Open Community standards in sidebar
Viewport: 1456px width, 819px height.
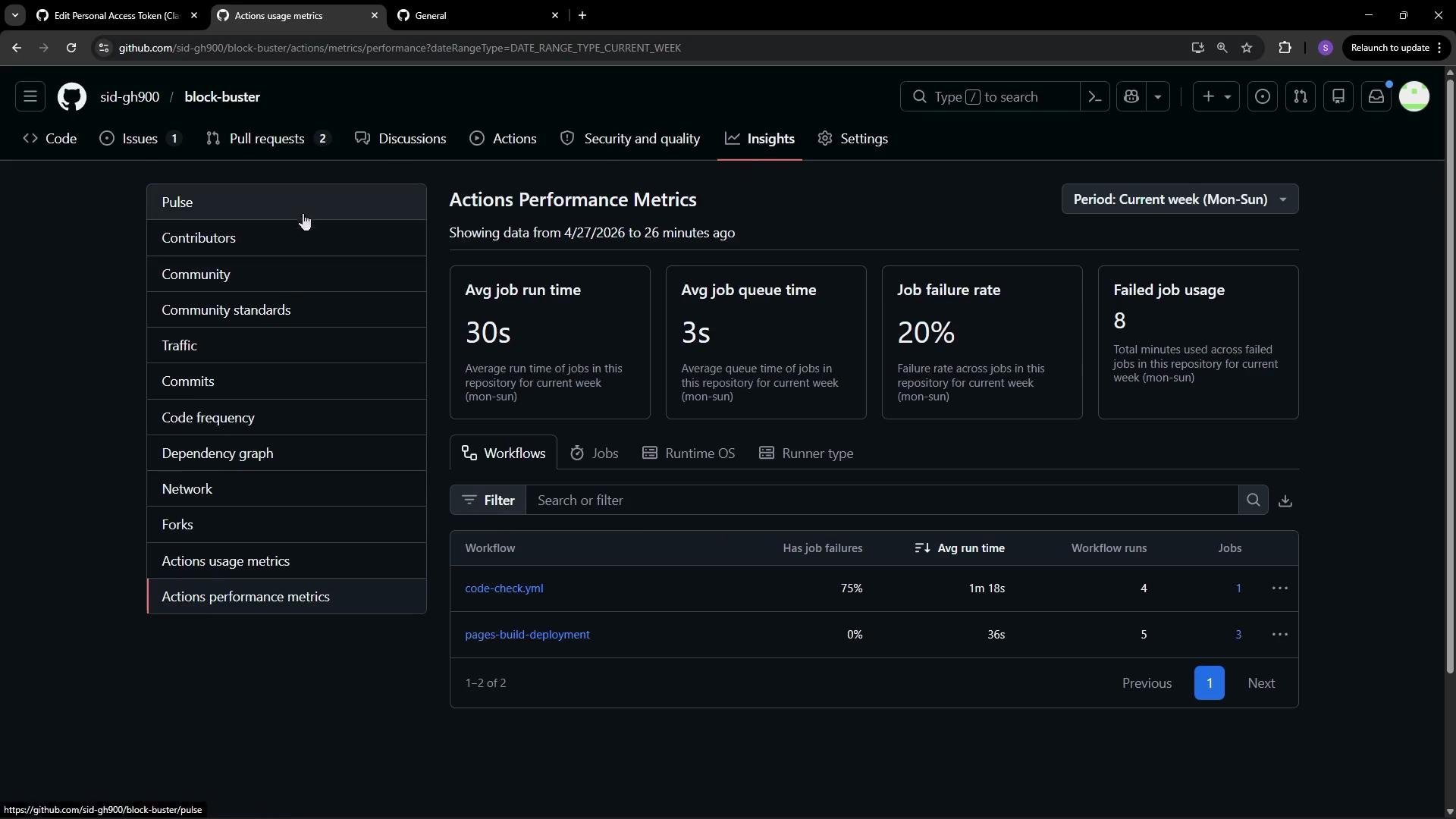[287, 310]
